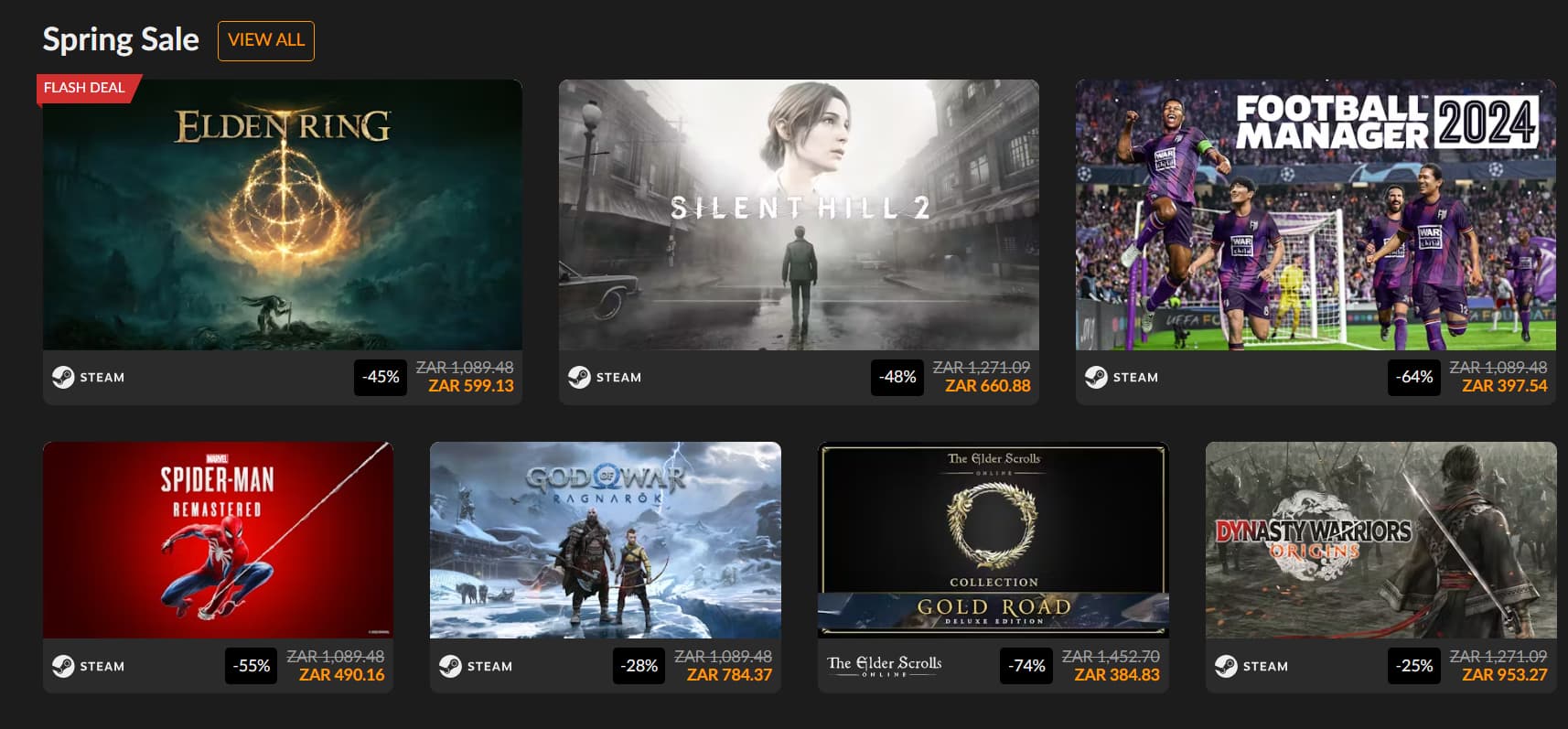This screenshot has width=1568, height=729.
Task: Click Steam icon under Silent Hill 2
Action: click(x=579, y=377)
